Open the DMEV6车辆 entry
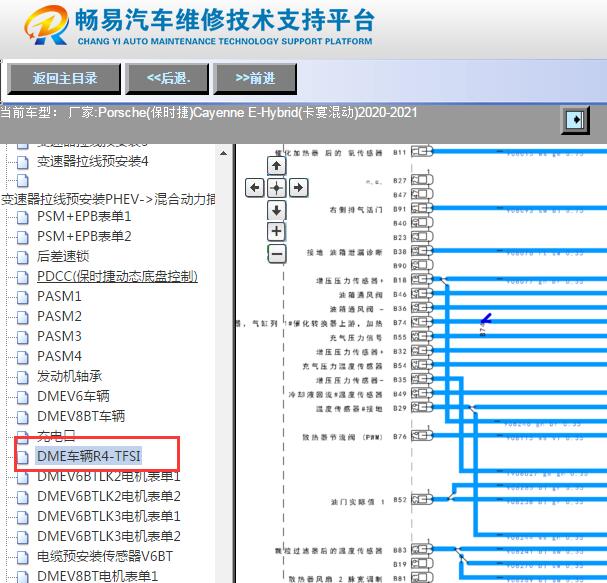Screen dimensions: 607x583 point(73,396)
